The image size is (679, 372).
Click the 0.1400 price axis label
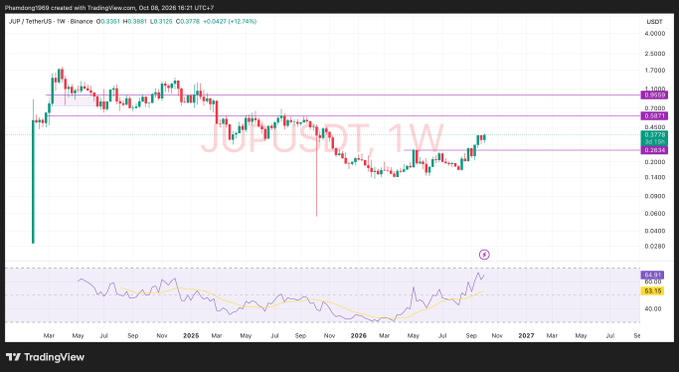coord(655,177)
